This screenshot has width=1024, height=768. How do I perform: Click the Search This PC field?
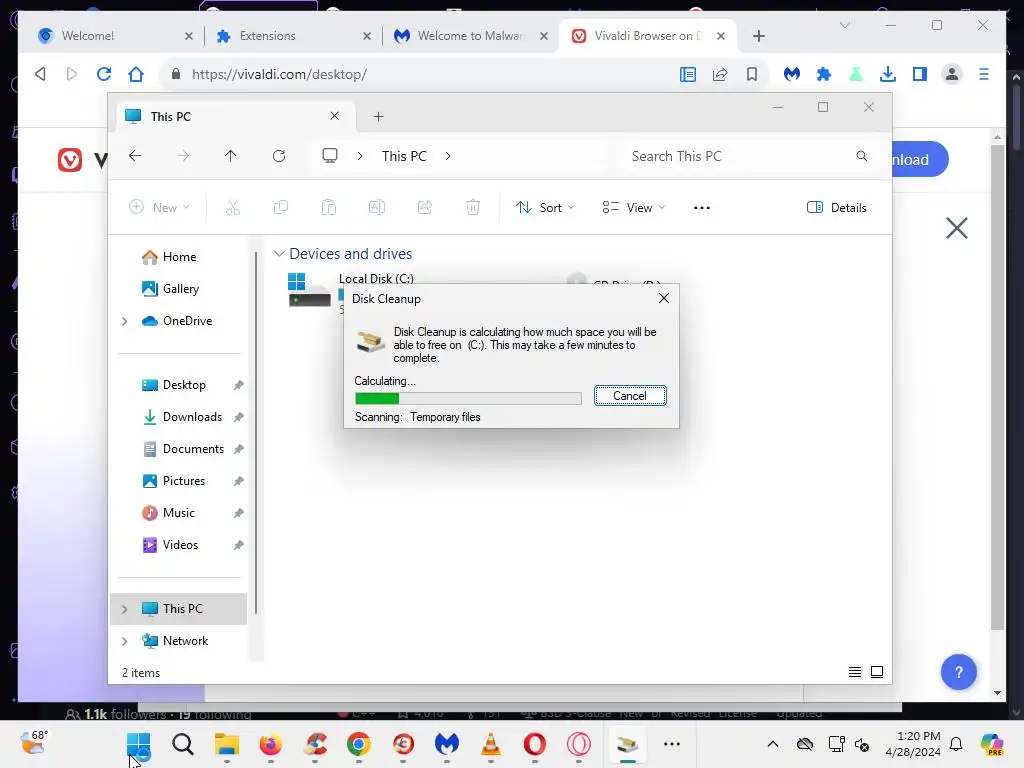pos(748,156)
